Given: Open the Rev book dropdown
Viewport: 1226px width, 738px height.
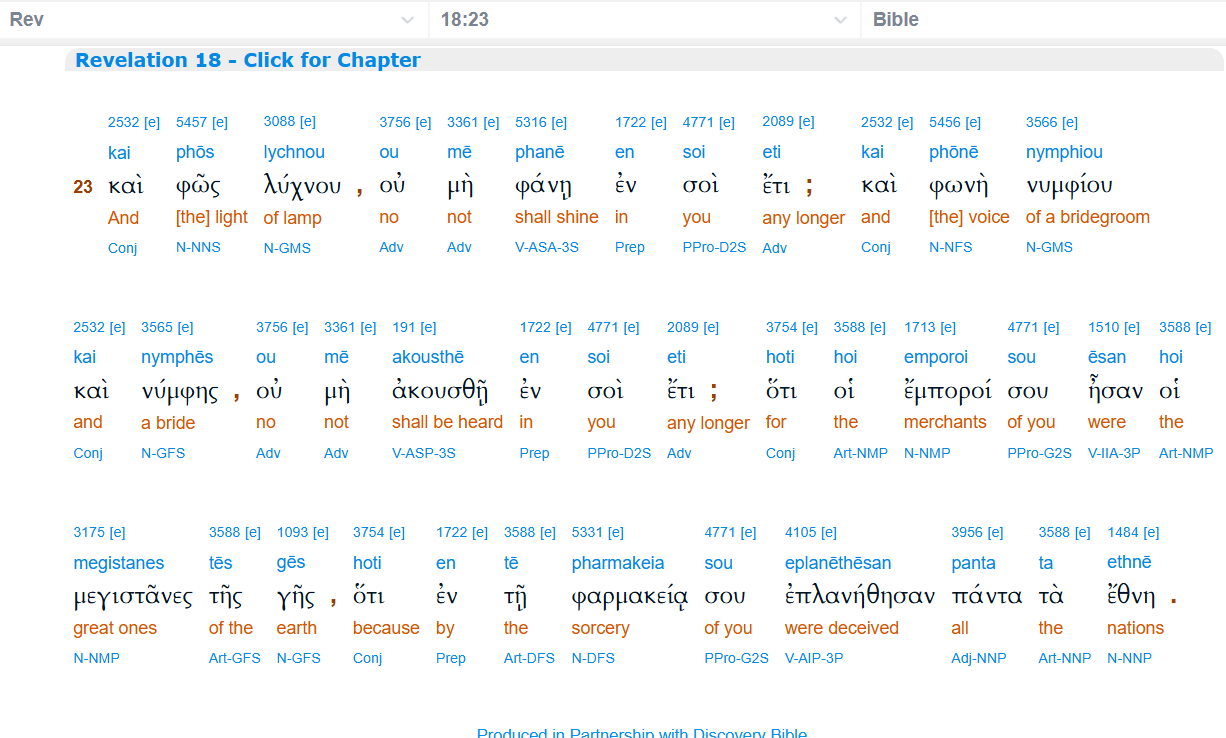Looking at the screenshot, I should point(213,19).
